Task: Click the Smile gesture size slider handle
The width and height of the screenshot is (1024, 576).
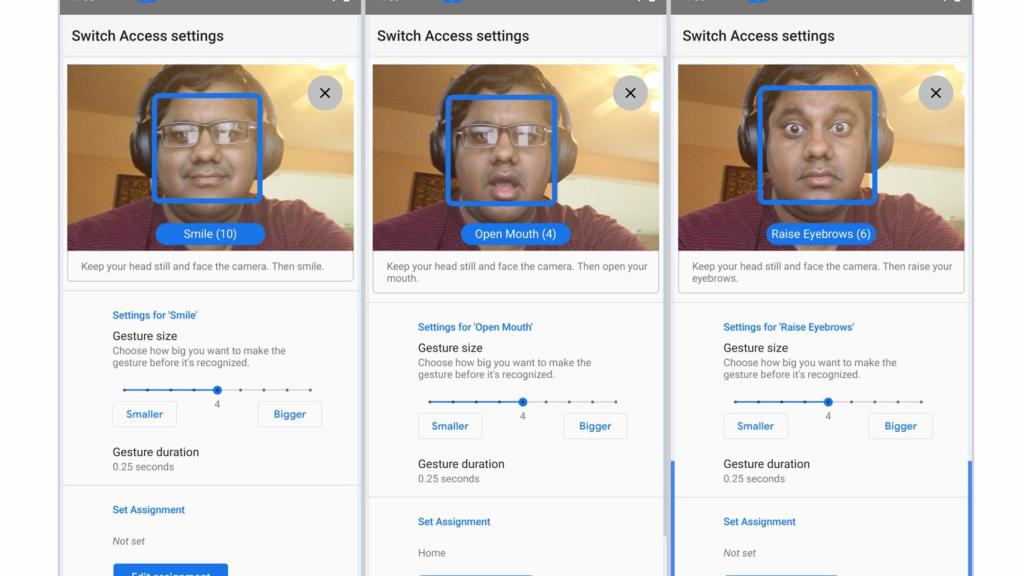Action: click(x=217, y=390)
